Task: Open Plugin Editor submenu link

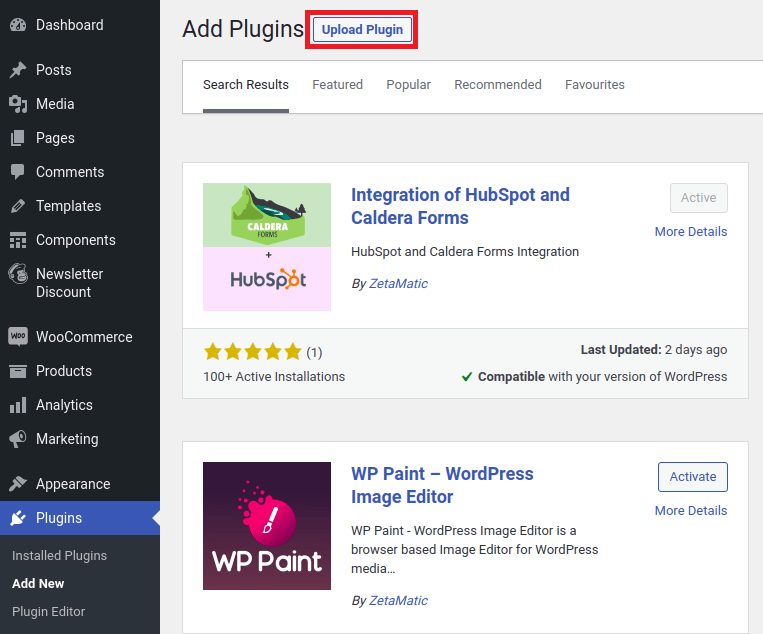Action: point(49,612)
